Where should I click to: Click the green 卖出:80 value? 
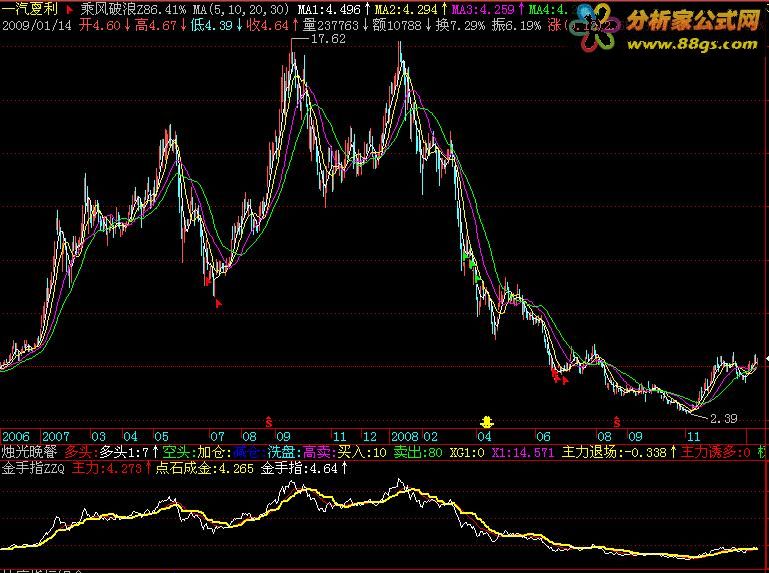pos(418,452)
